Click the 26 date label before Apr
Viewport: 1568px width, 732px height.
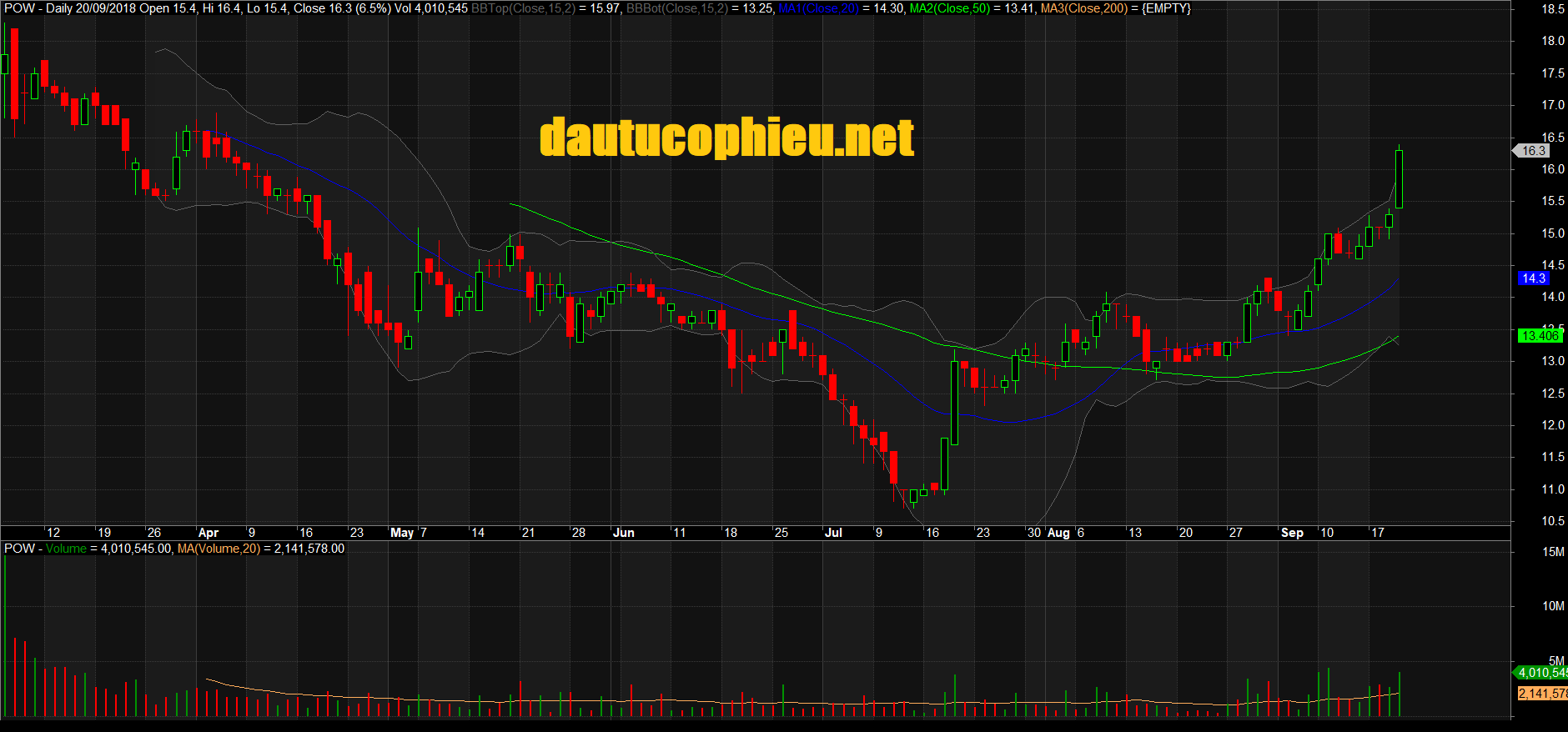coord(154,533)
